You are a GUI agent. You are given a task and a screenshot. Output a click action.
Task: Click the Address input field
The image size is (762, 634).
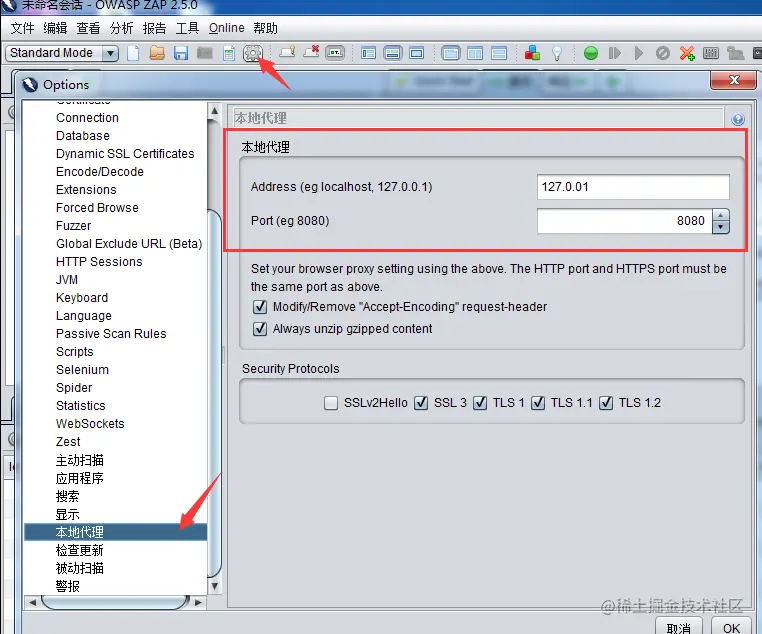click(x=633, y=187)
